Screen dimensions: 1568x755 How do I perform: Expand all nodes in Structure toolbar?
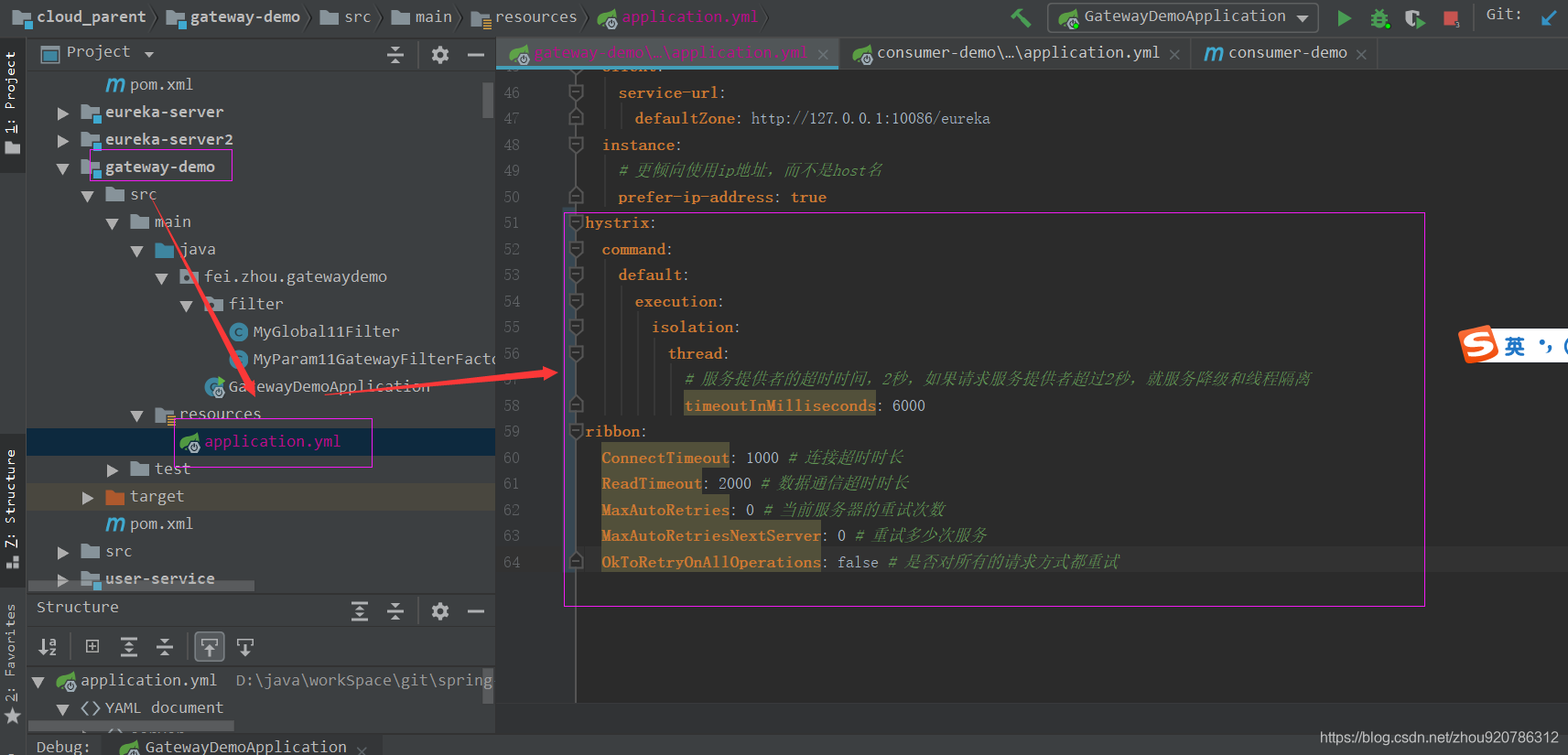pos(129,647)
